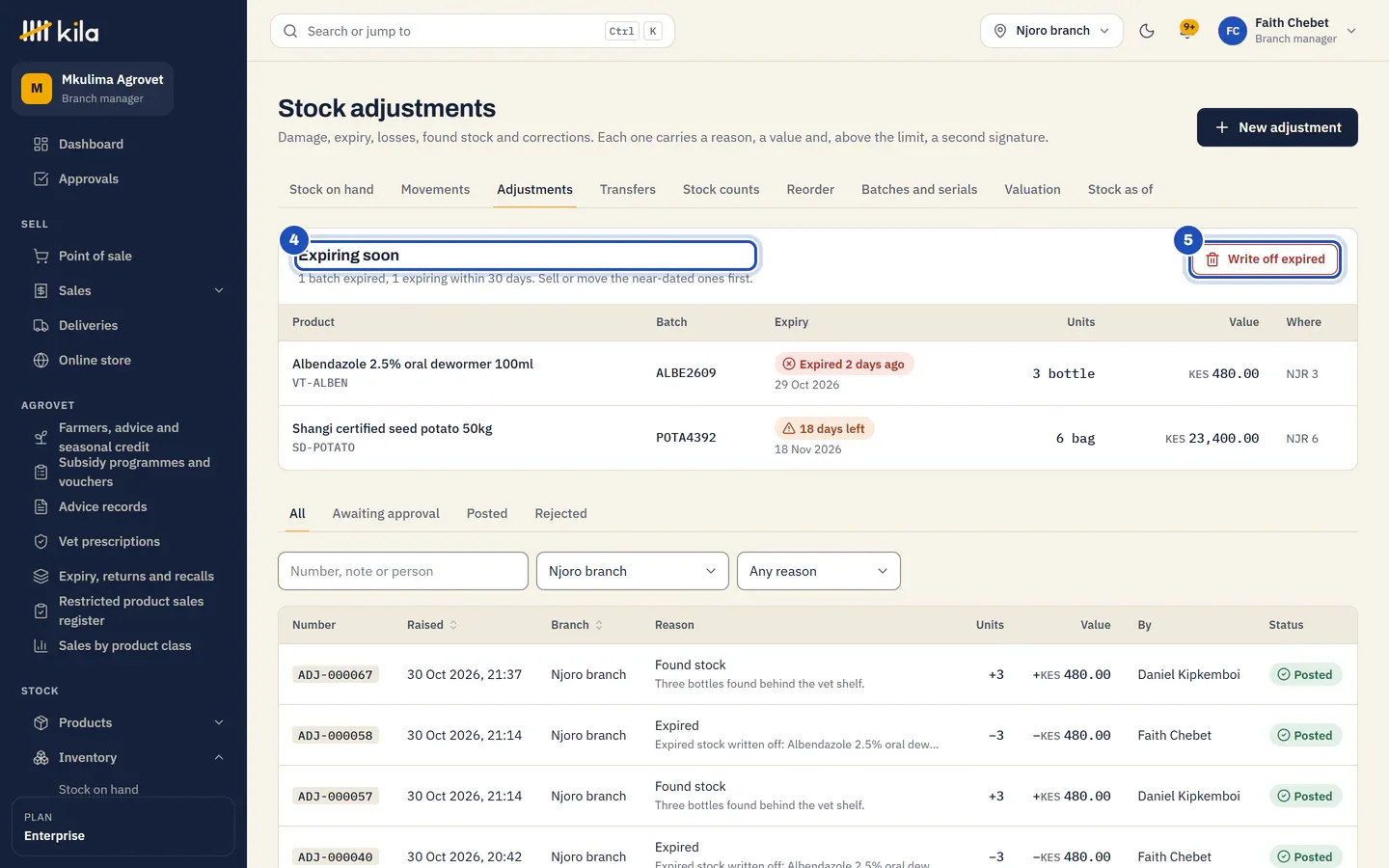Click Point of sale cart icon
The width and height of the screenshot is (1389, 868).
(x=41, y=257)
